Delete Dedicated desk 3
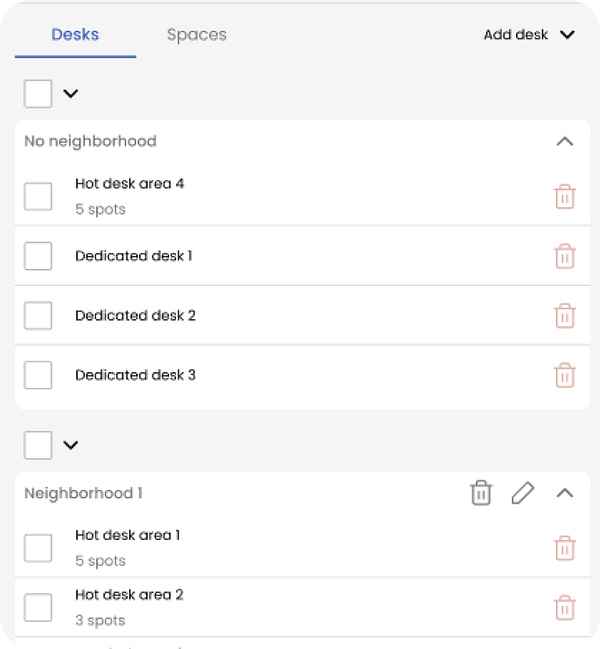This screenshot has height=649, width=600. (x=565, y=375)
